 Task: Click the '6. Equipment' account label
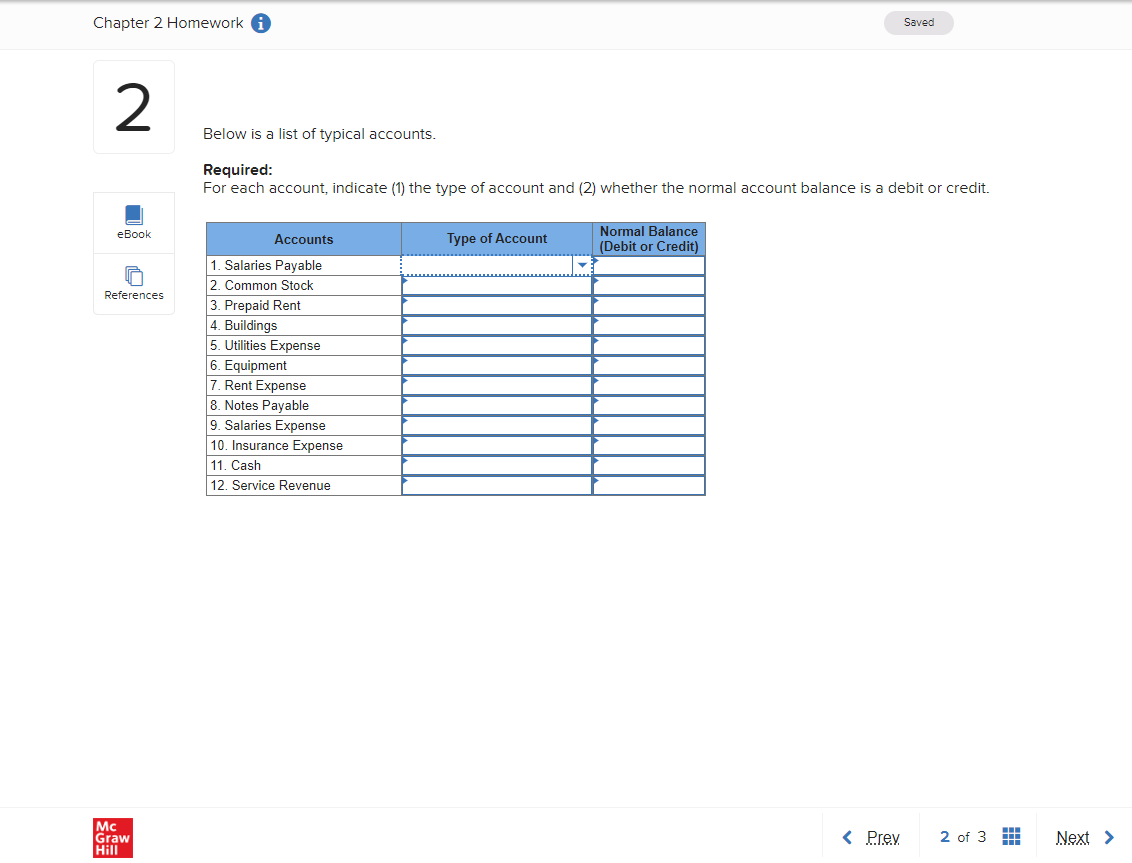point(248,365)
